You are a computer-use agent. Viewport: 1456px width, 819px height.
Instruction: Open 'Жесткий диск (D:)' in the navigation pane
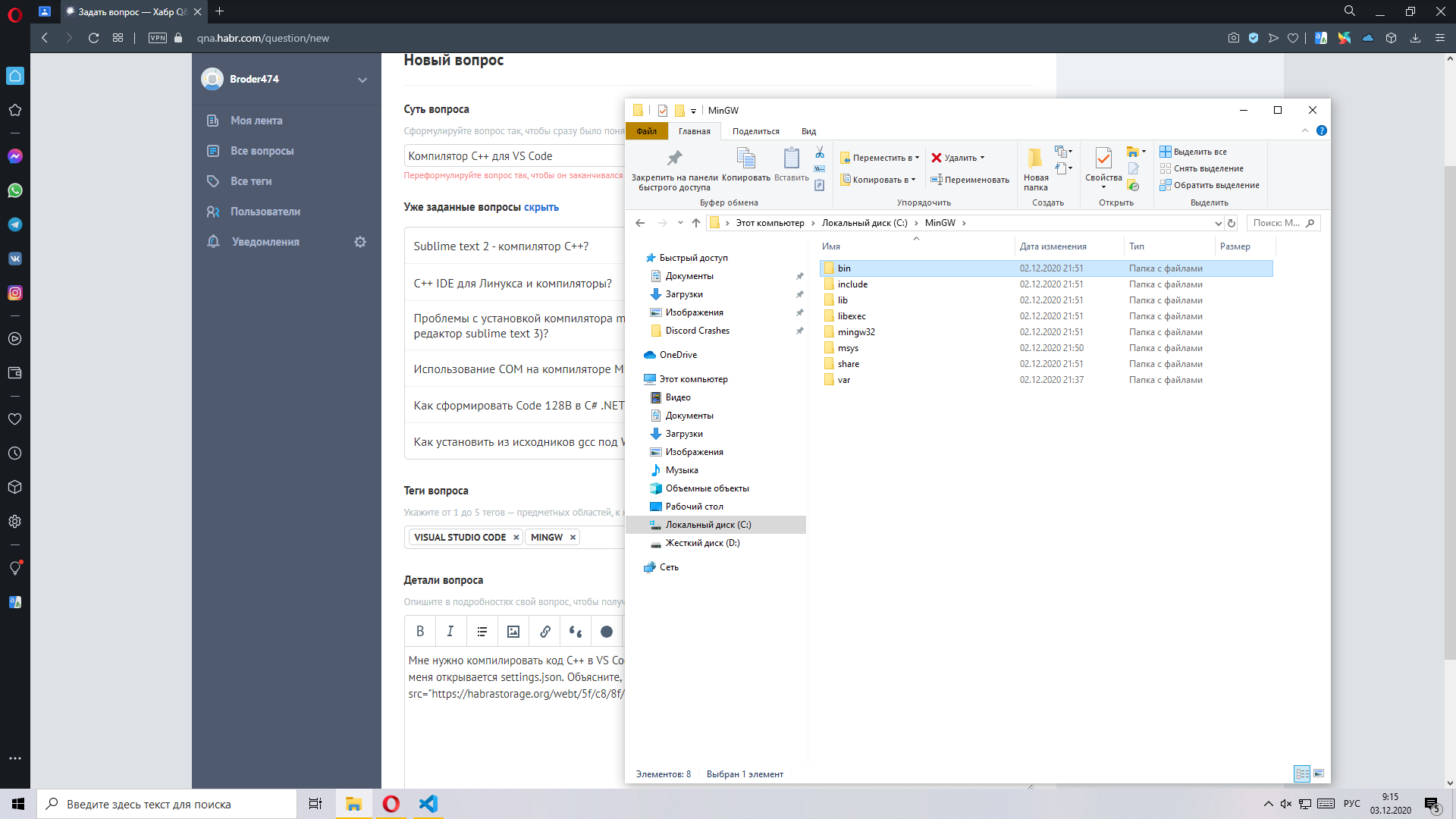pos(702,543)
